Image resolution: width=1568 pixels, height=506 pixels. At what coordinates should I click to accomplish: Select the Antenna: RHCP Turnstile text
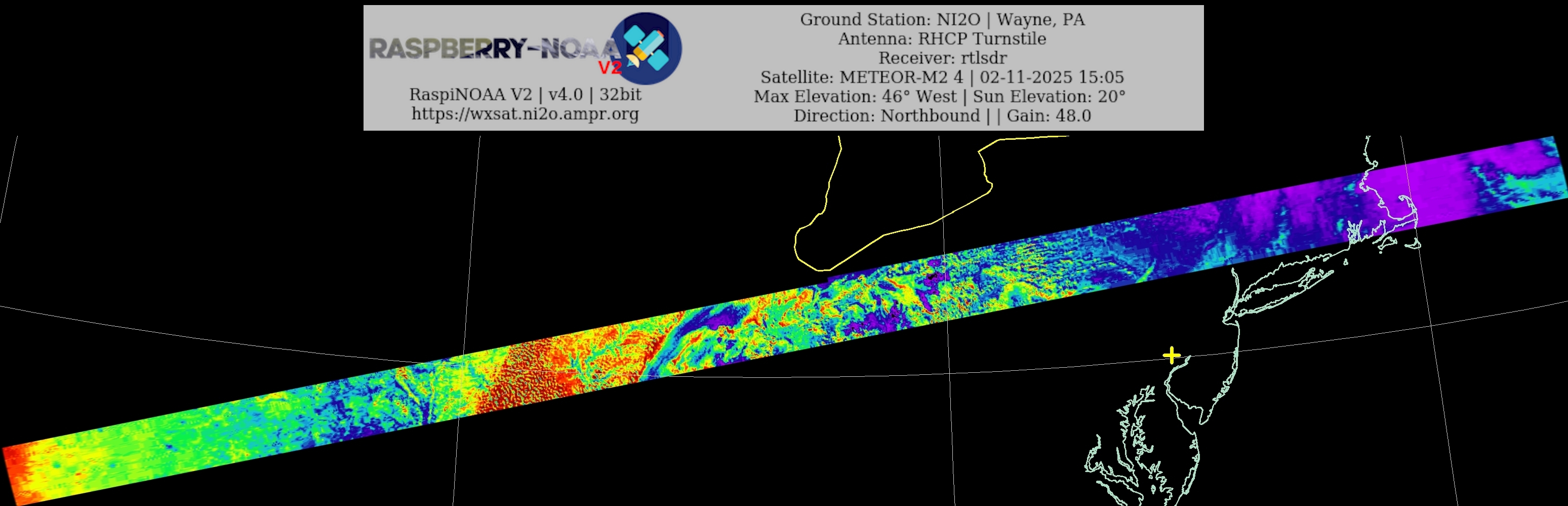[942, 39]
